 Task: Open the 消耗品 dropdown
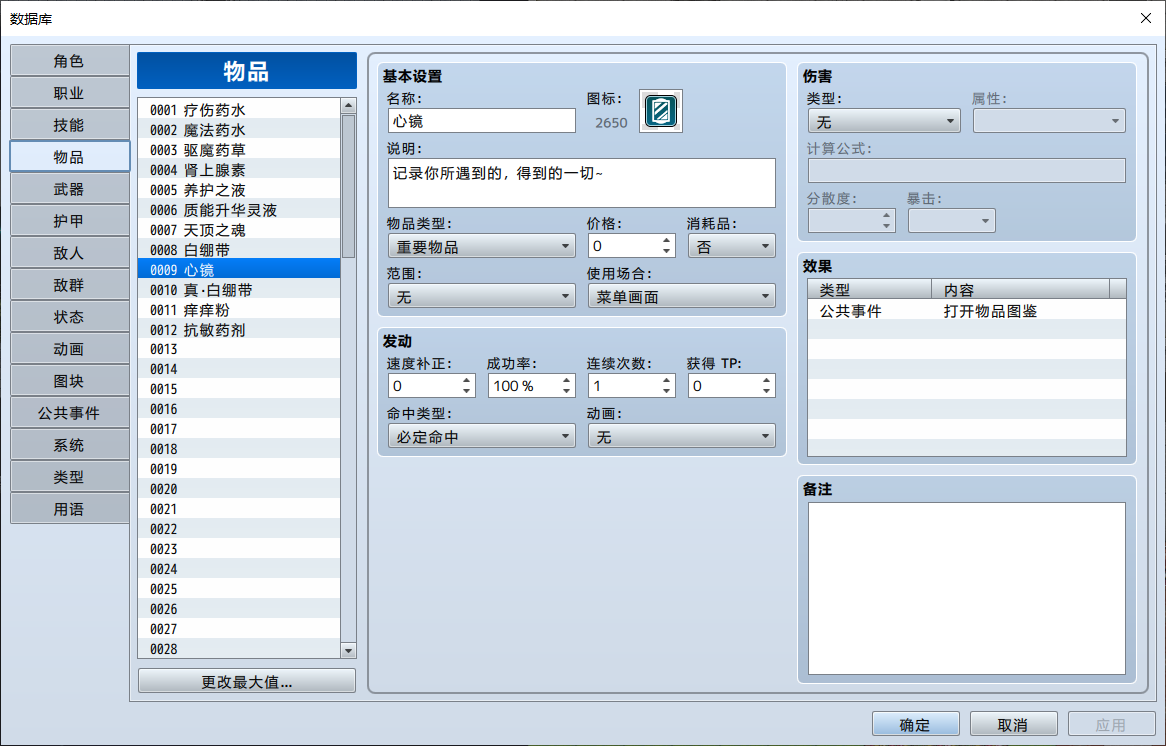pyautogui.click(x=731, y=246)
